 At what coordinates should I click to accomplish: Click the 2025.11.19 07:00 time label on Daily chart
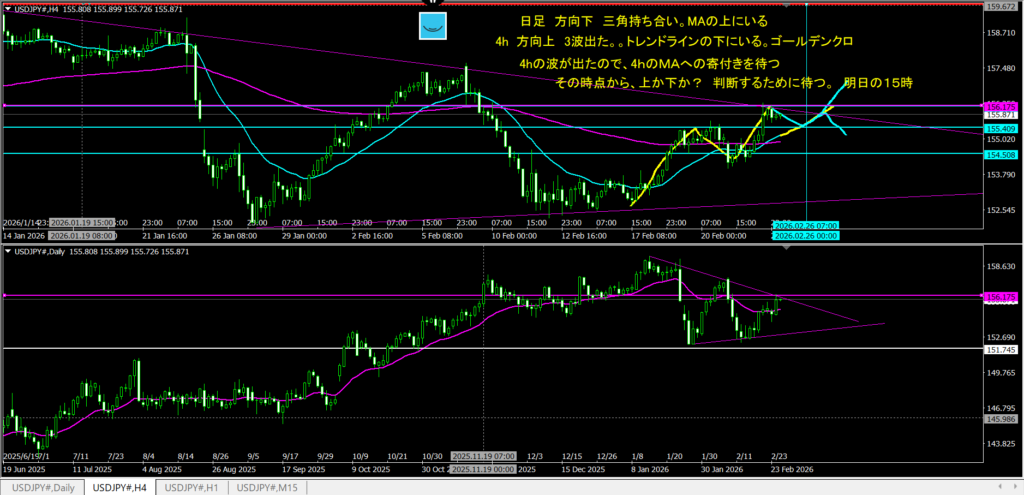coord(484,456)
